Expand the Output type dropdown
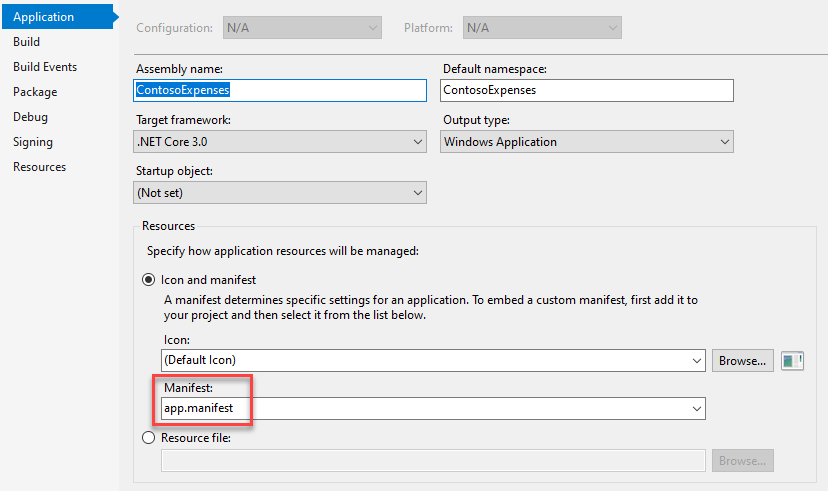 tap(587, 141)
